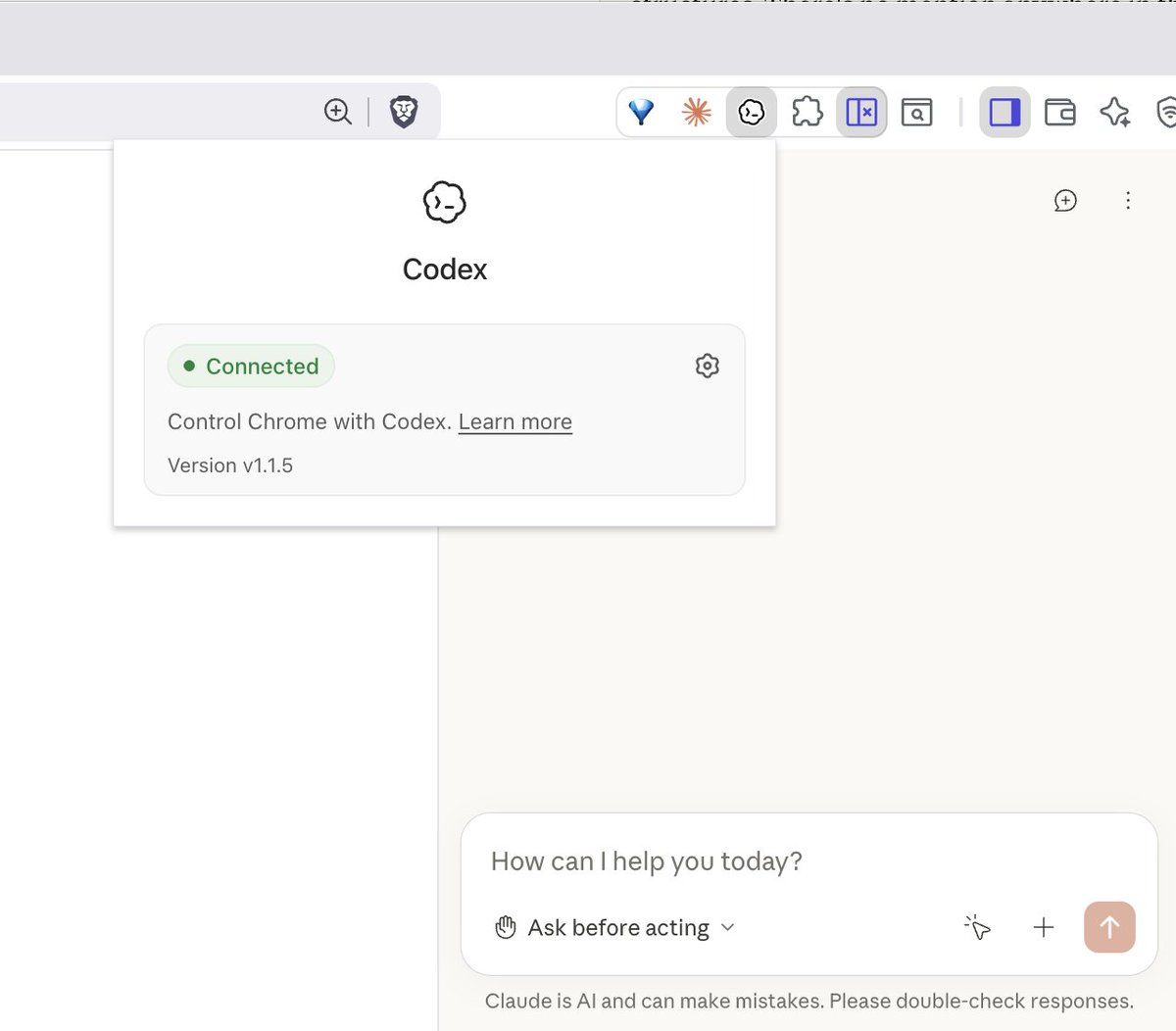Click the plus attach button
The image size is (1176, 1031).
[x=1044, y=927]
